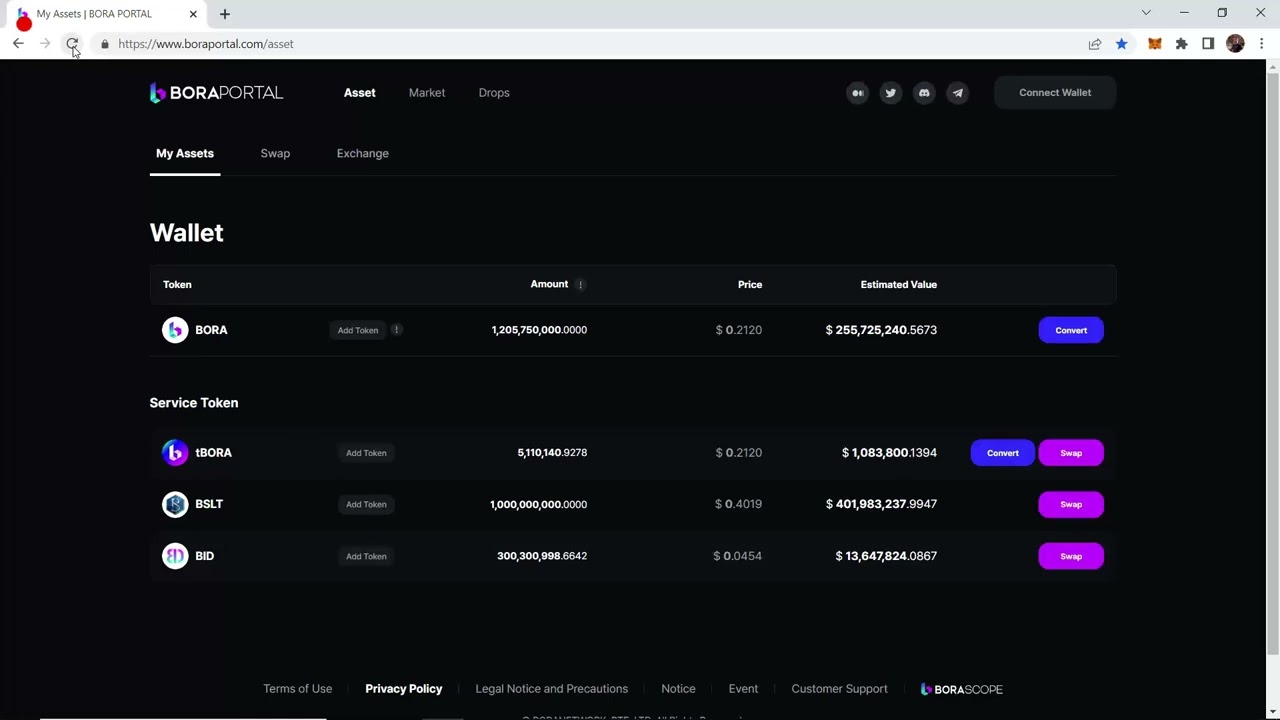This screenshot has width=1280, height=720.
Task: Click Add Token for BORA
Action: point(358,330)
